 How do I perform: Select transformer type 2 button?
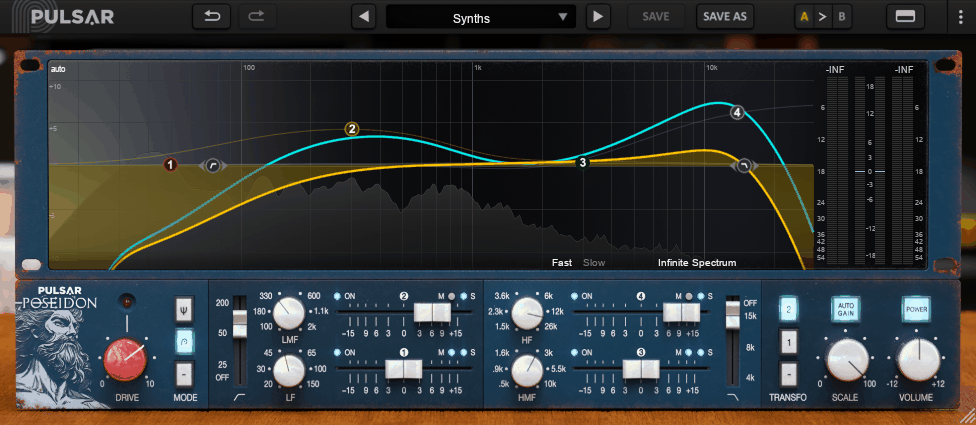(x=788, y=309)
